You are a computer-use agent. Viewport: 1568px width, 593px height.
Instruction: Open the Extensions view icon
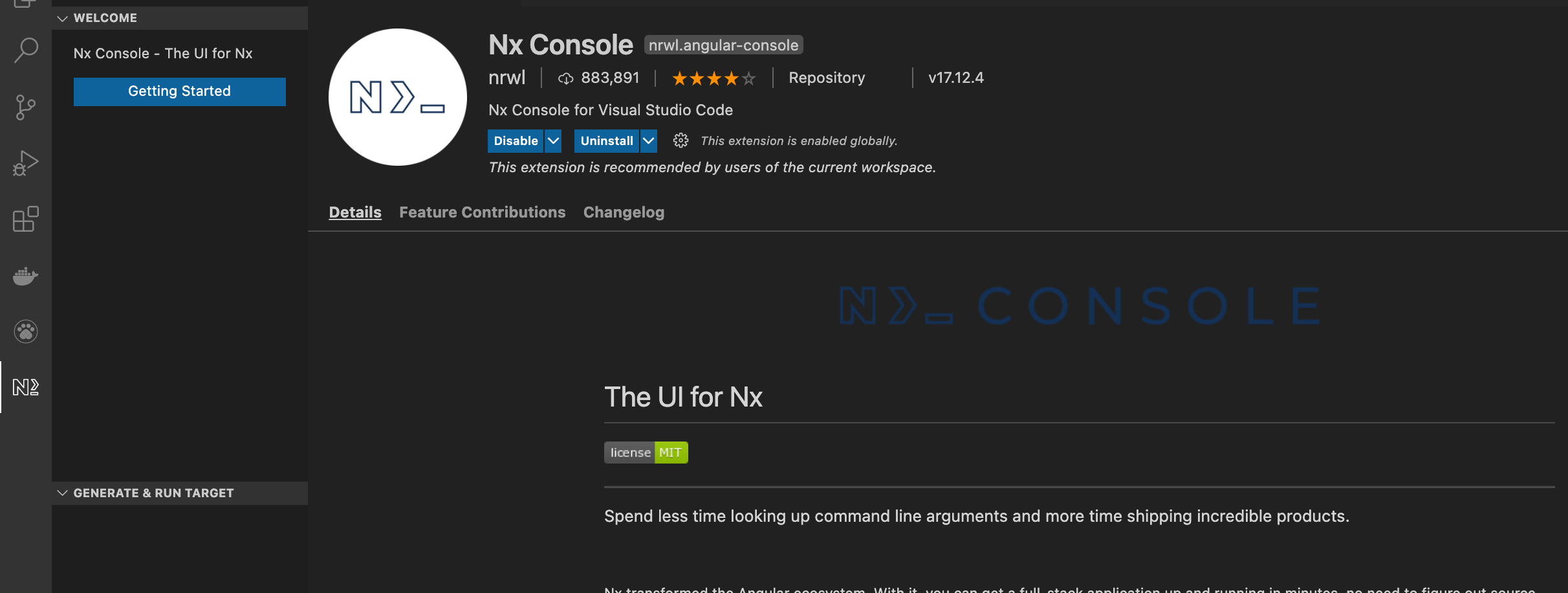[26, 219]
